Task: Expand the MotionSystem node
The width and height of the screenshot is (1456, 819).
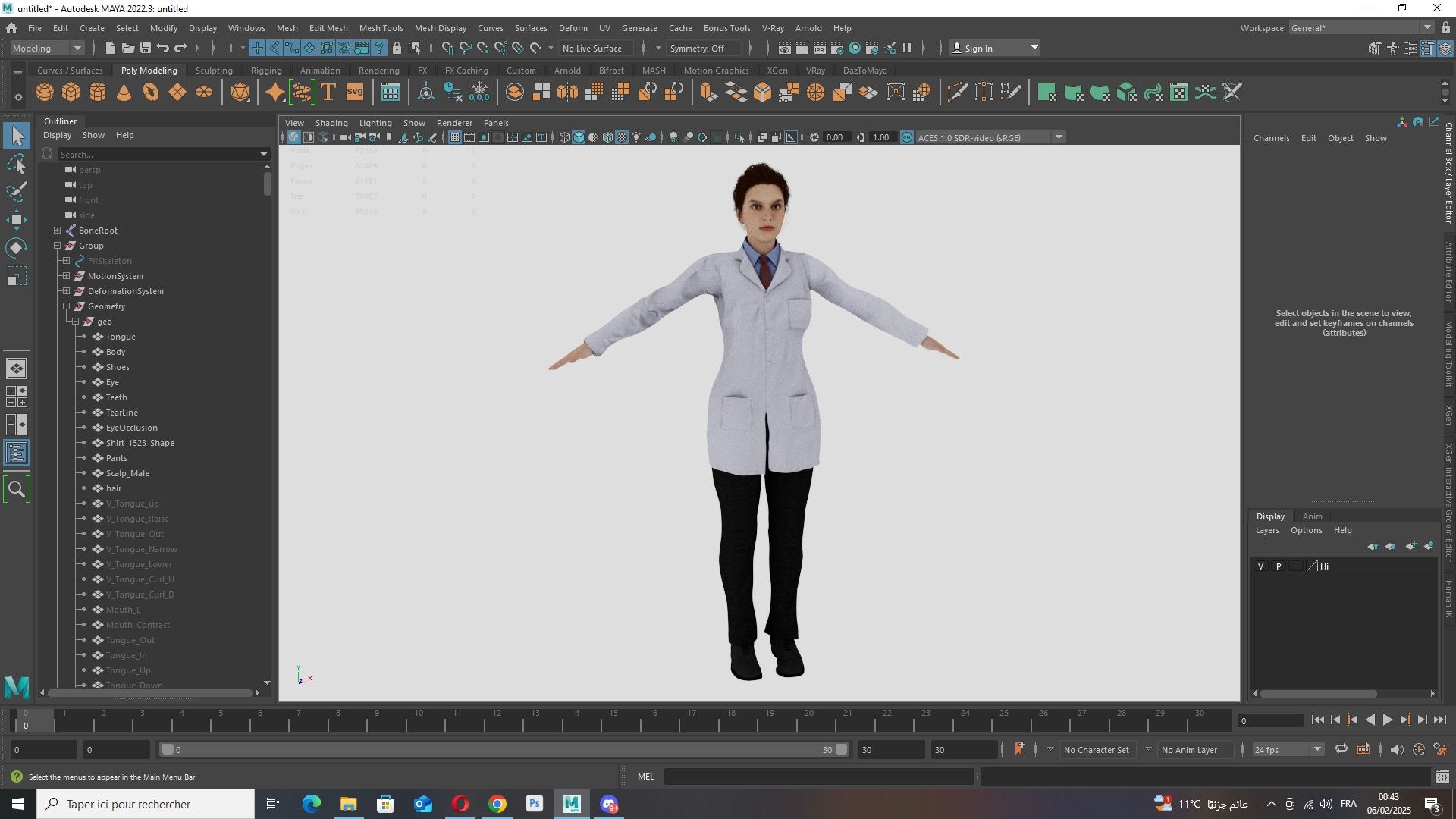Action: (x=67, y=275)
